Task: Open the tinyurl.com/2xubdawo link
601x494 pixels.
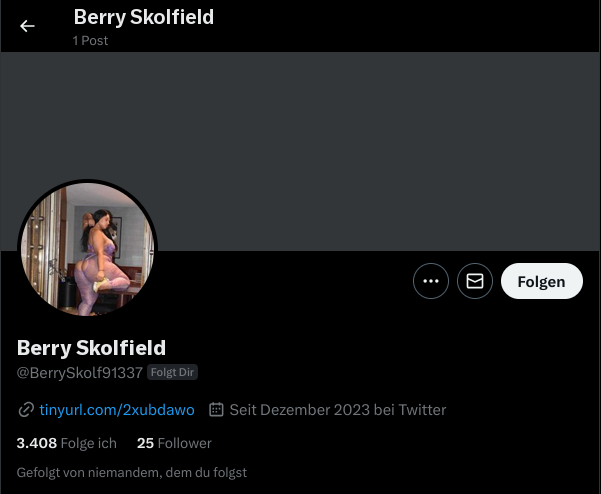Action: pyautogui.click(x=117, y=410)
